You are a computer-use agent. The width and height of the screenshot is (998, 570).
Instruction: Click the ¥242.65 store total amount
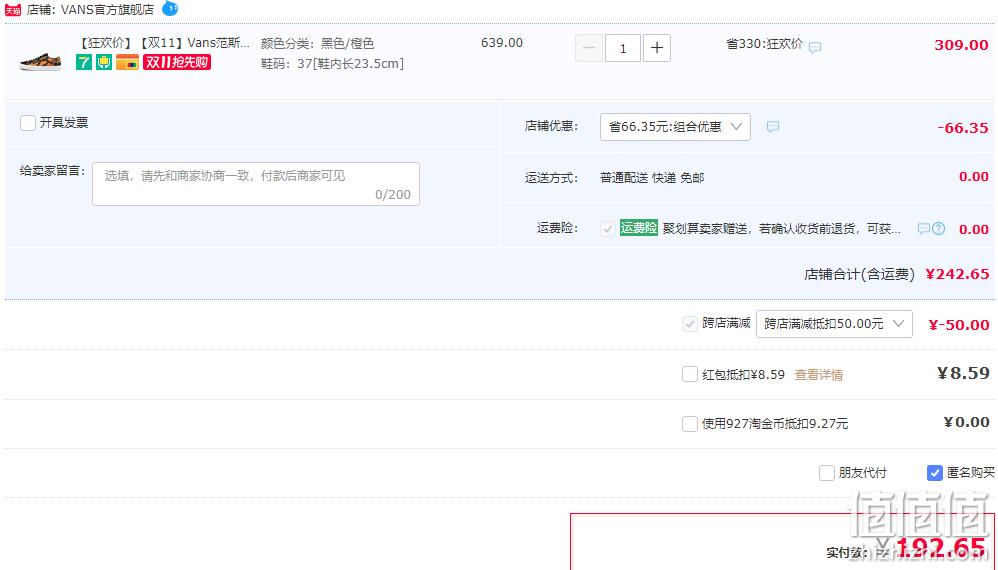957,274
